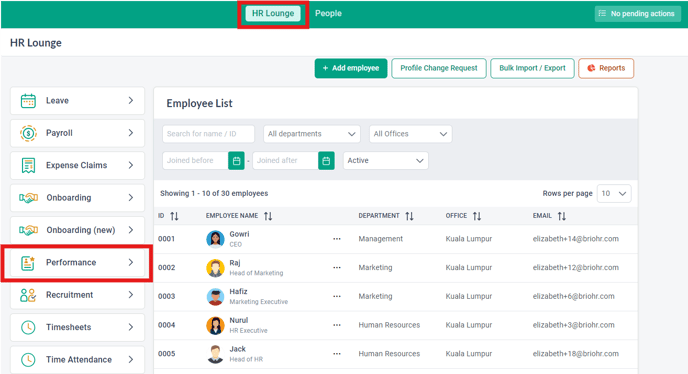Click the Payroll dollar coin icon
This screenshot has height=374, width=688.
pos(28,133)
